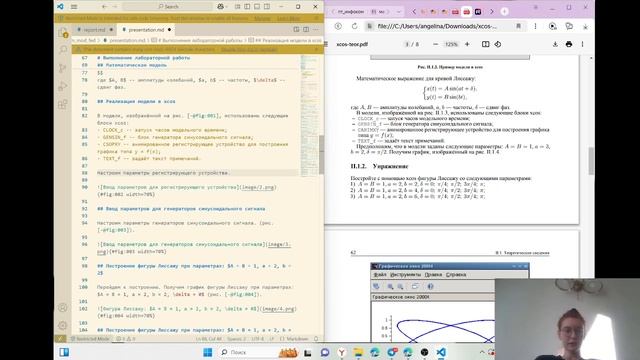Select the active highlighted browser tab
Screen dimensions: 640x360
tap(467, 12)
